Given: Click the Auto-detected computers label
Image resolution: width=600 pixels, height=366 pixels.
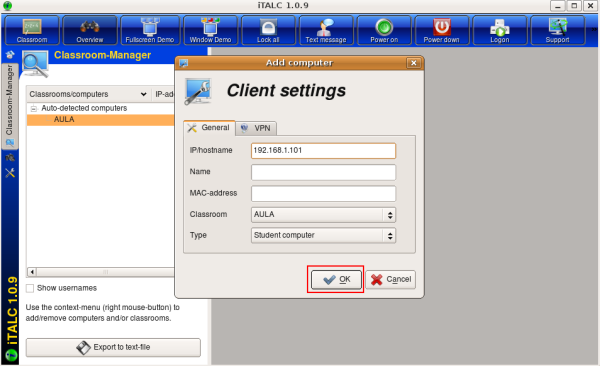Looking at the screenshot, I should point(84,108).
